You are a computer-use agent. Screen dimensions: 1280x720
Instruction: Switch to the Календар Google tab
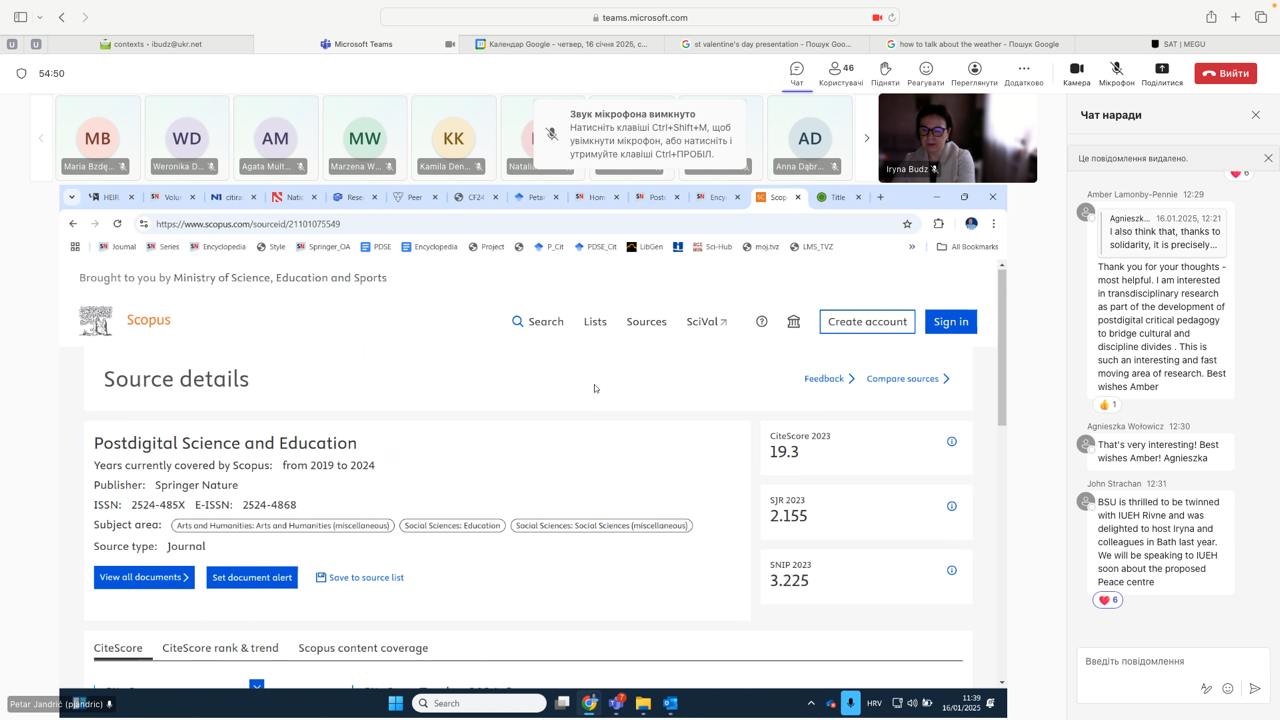pos(562,44)
